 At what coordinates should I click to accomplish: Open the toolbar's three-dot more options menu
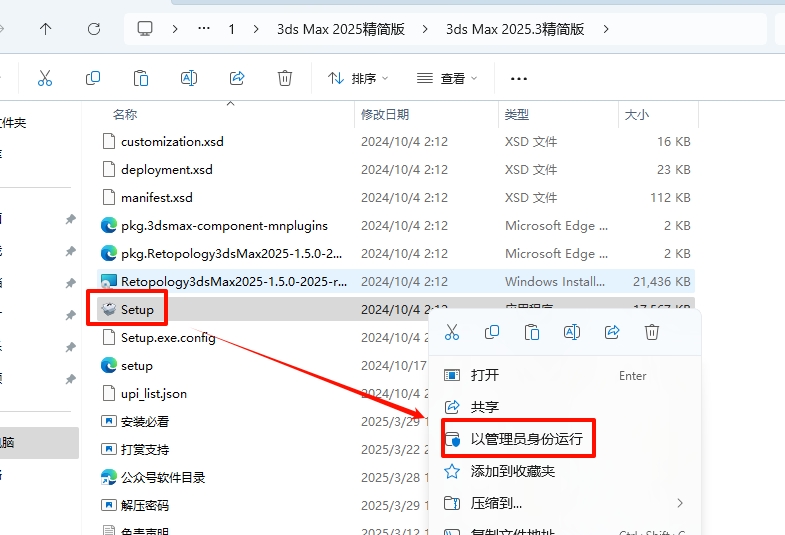click(519, 79)
